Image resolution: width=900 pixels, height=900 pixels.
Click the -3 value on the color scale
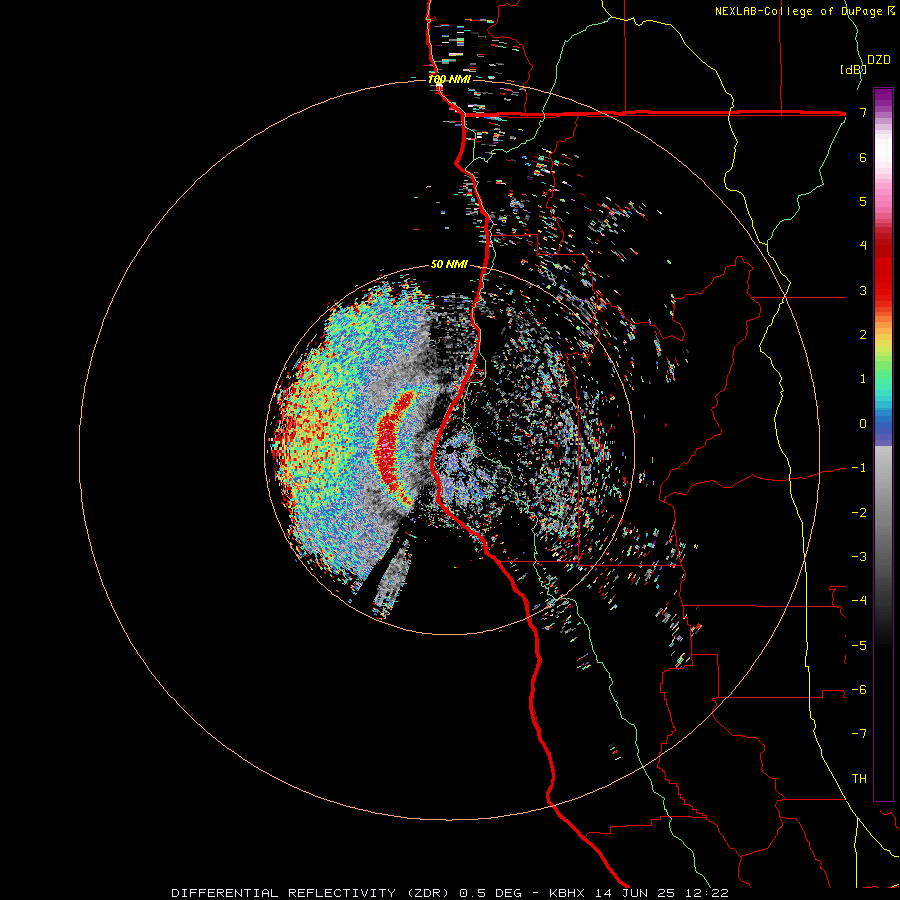pyautogui.click(x=859, y=557)
